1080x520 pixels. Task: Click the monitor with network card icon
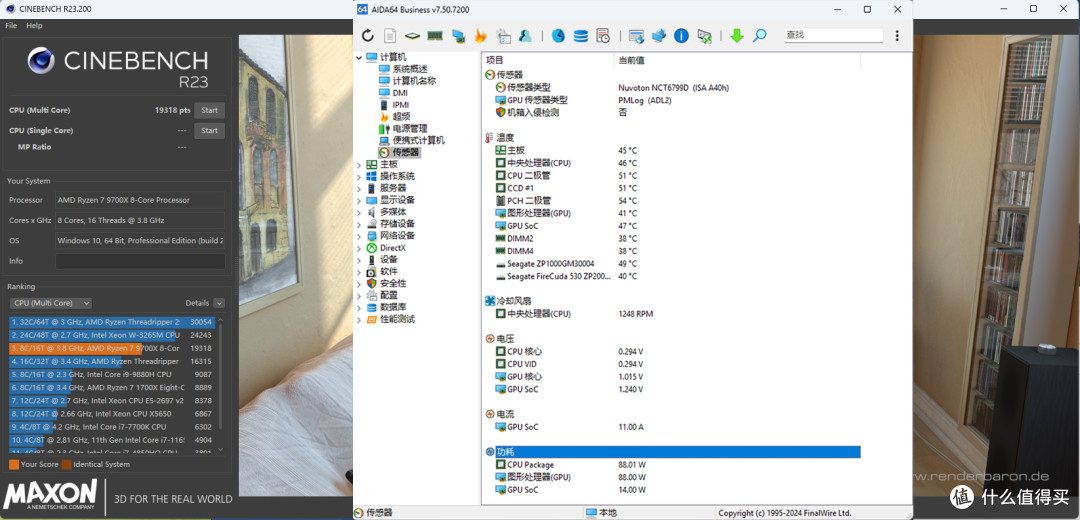click(458, 36)
